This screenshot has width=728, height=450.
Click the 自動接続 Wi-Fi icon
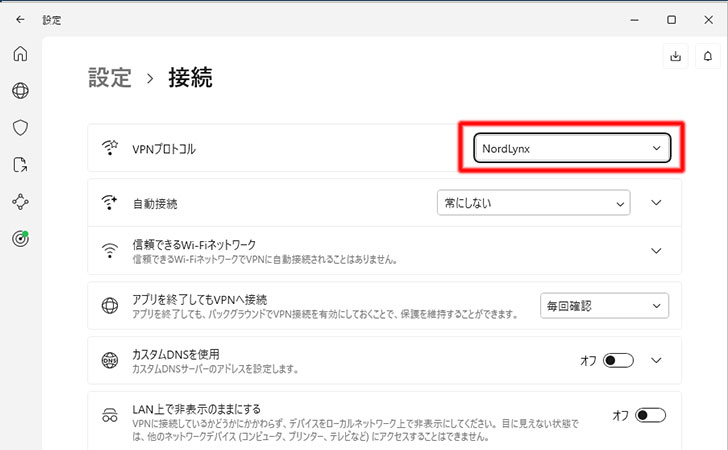tap(110, 202)
